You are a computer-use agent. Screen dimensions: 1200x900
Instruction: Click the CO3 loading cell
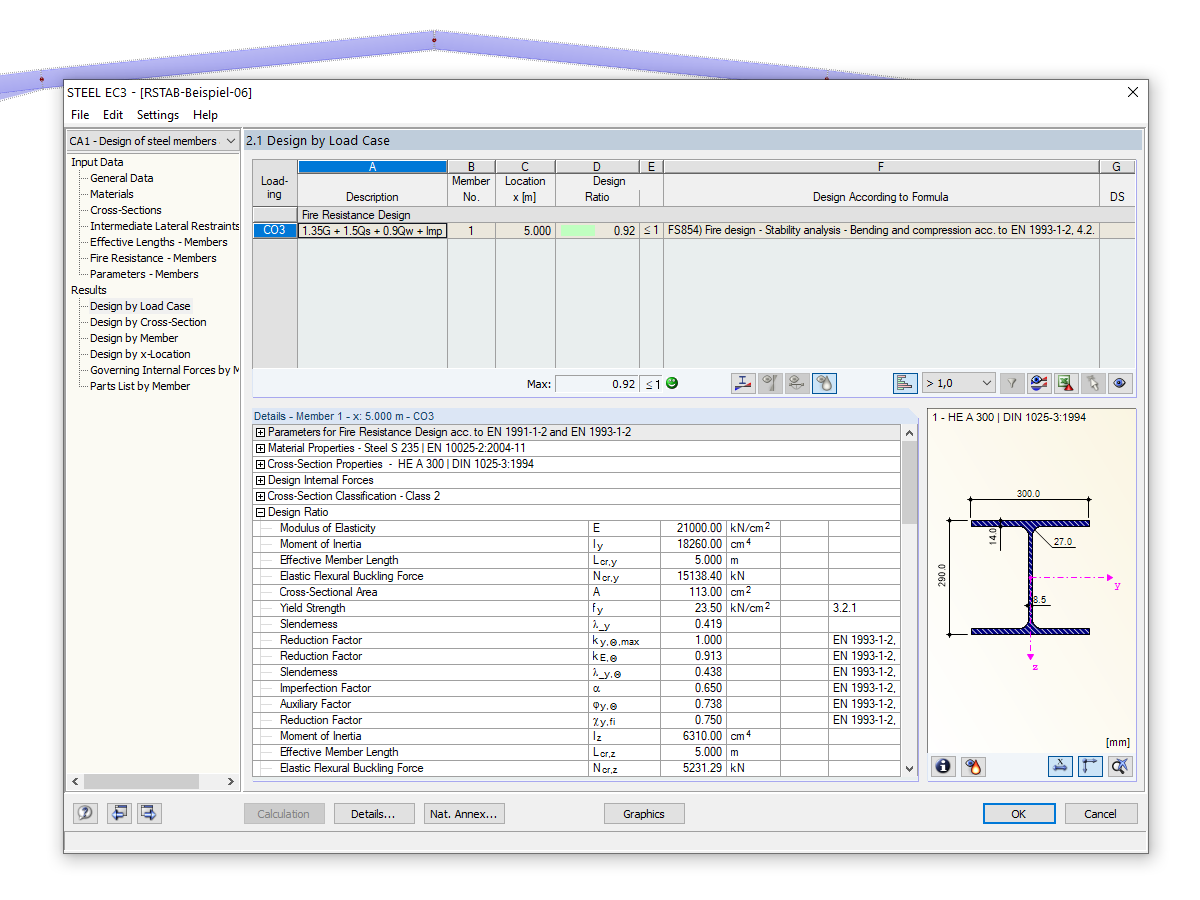275,230
